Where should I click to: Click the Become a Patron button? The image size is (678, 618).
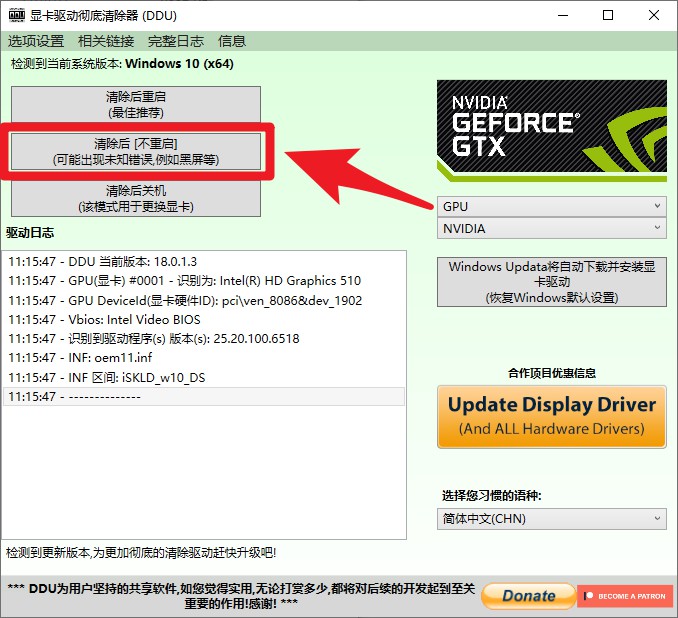(x=624, y=596)
